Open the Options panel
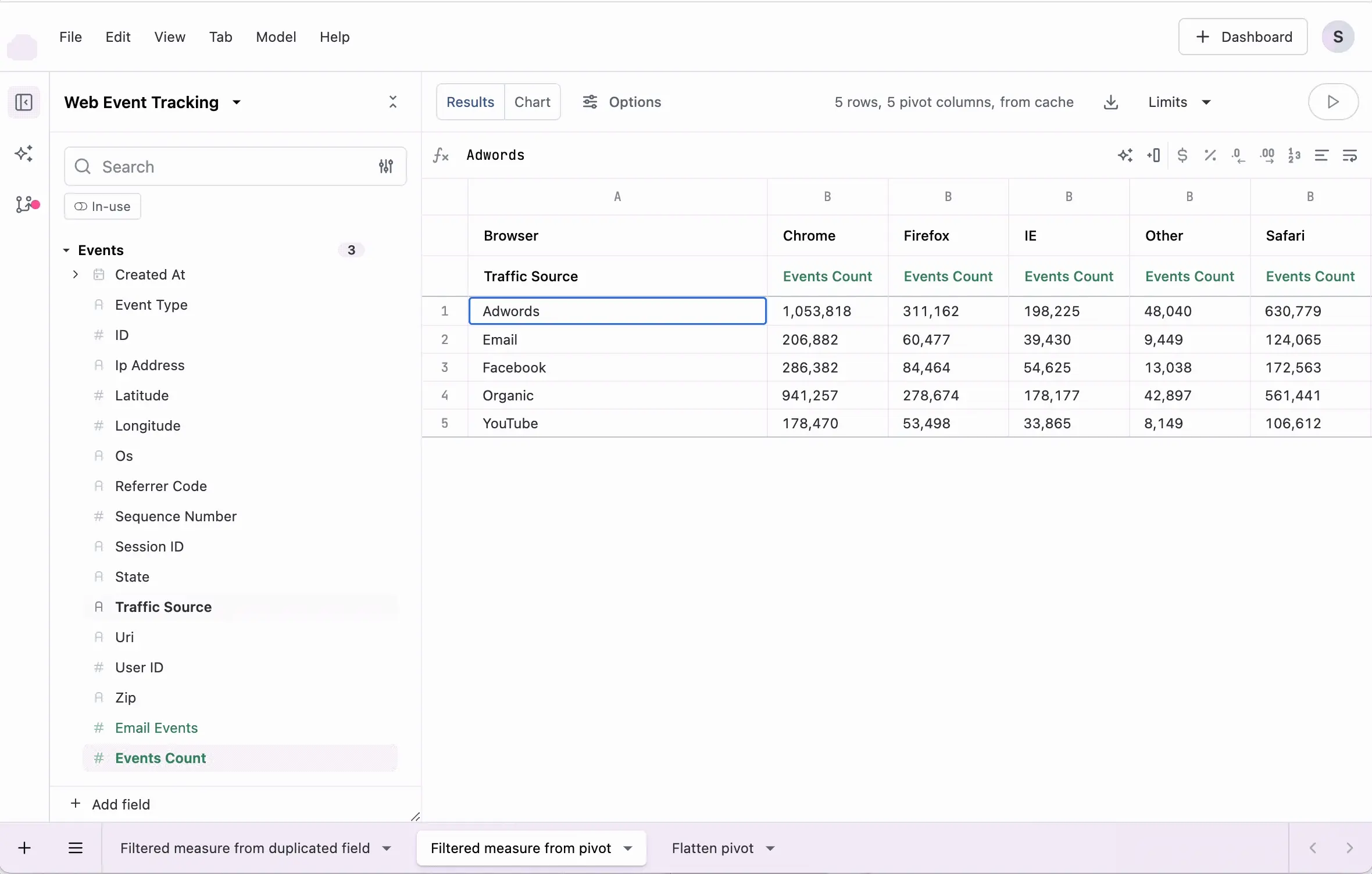This screenshot has height=874, width=1372. (x=621, y=102)
